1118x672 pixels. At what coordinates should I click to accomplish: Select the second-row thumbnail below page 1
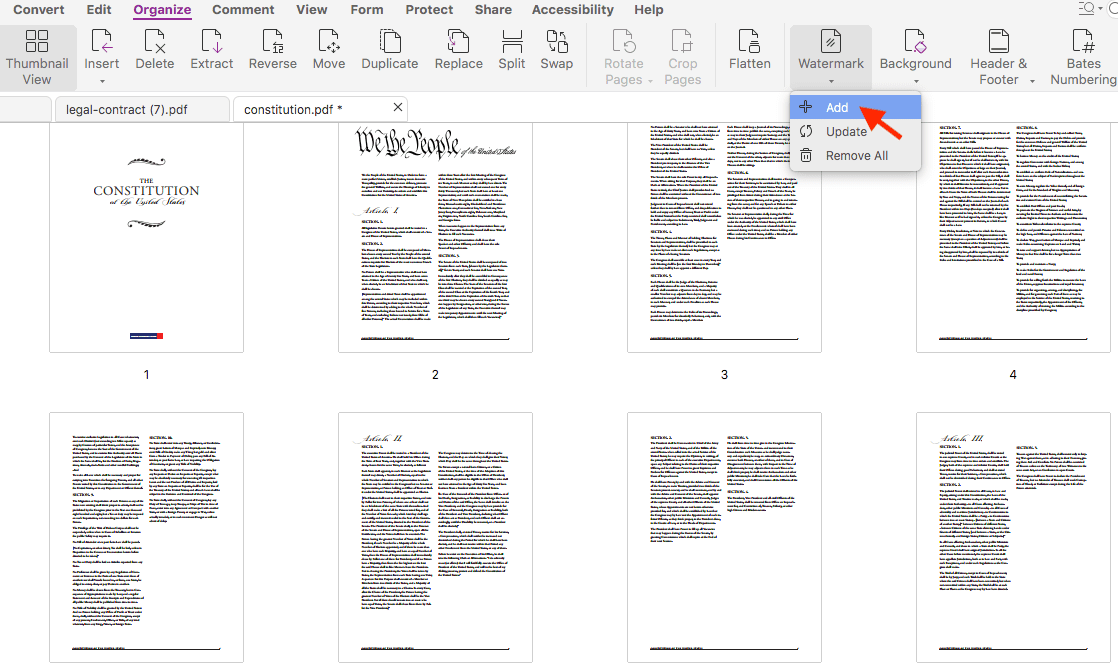tap(146, 537)
